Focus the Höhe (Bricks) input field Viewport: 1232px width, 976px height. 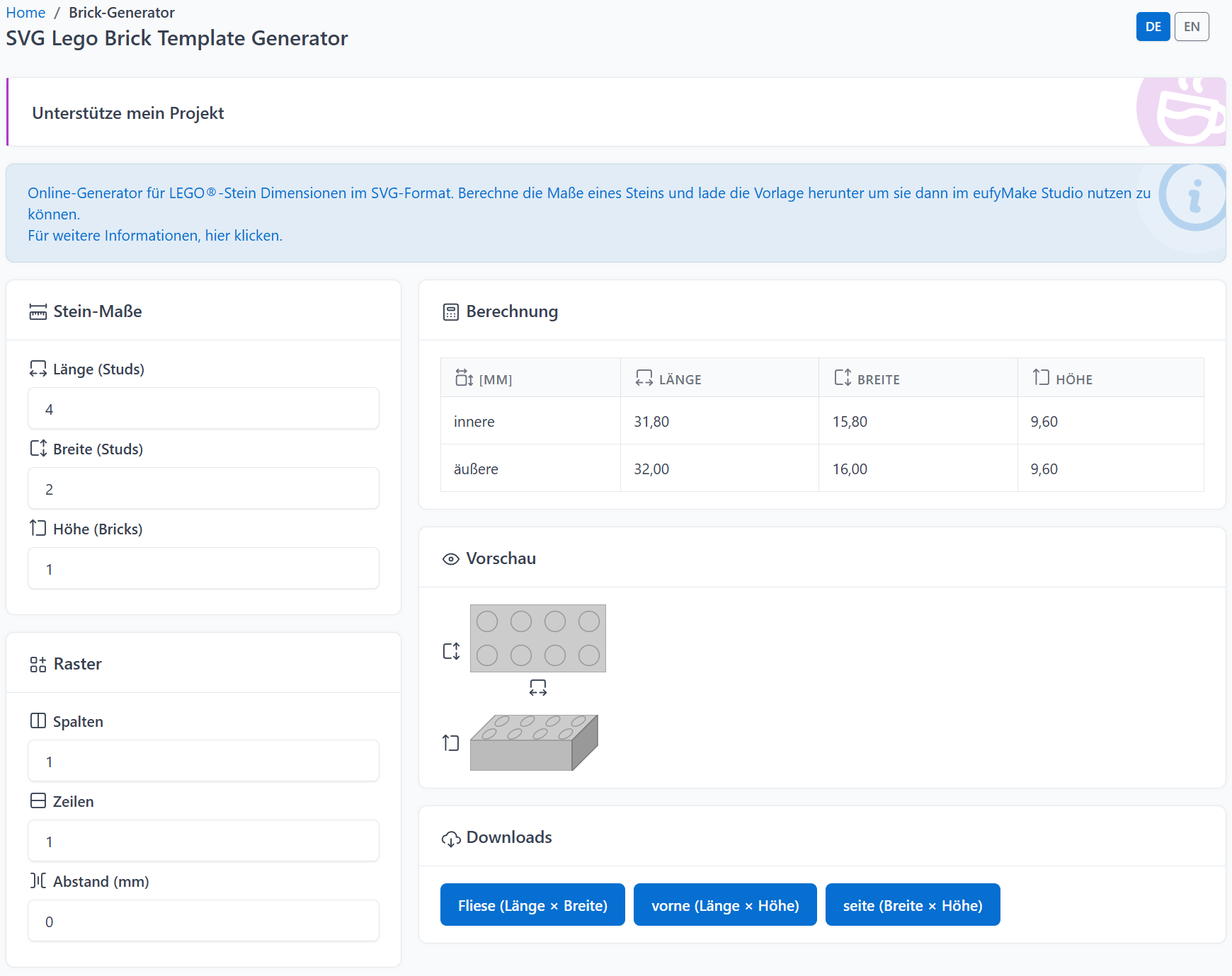coord(203,568)
